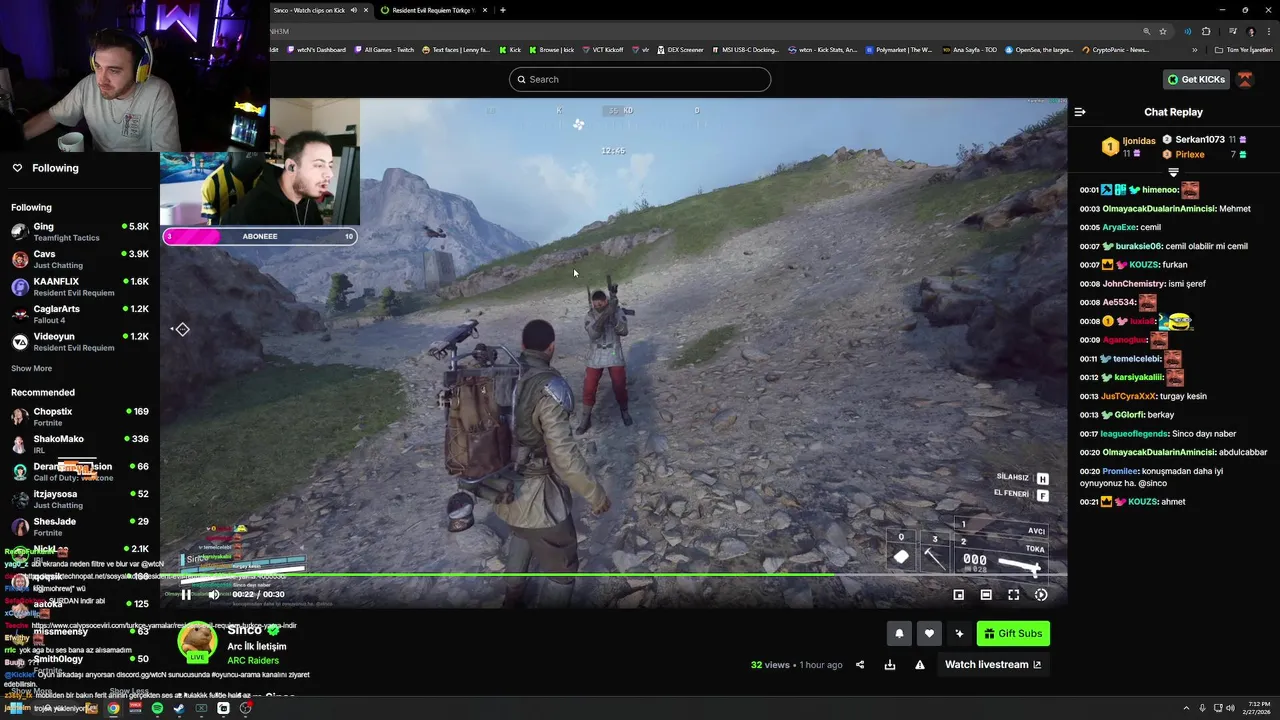This screenshot has height=720, width=1280.
Task: Mute the Sinco tab audio icon
Action: point(354,10)
